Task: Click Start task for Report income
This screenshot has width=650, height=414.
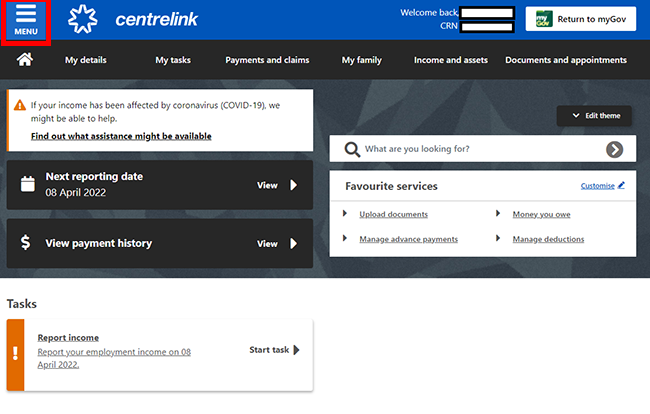Action: coord(274,350)
